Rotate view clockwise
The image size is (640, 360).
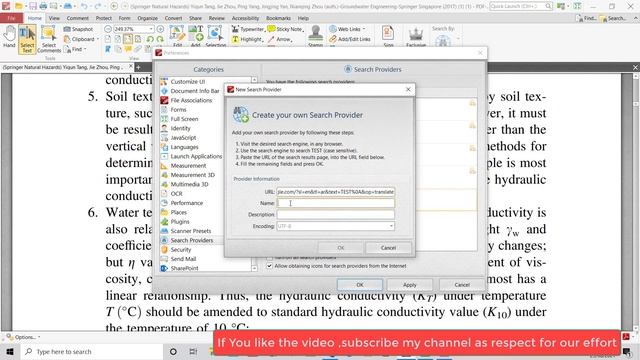(160, 39)
